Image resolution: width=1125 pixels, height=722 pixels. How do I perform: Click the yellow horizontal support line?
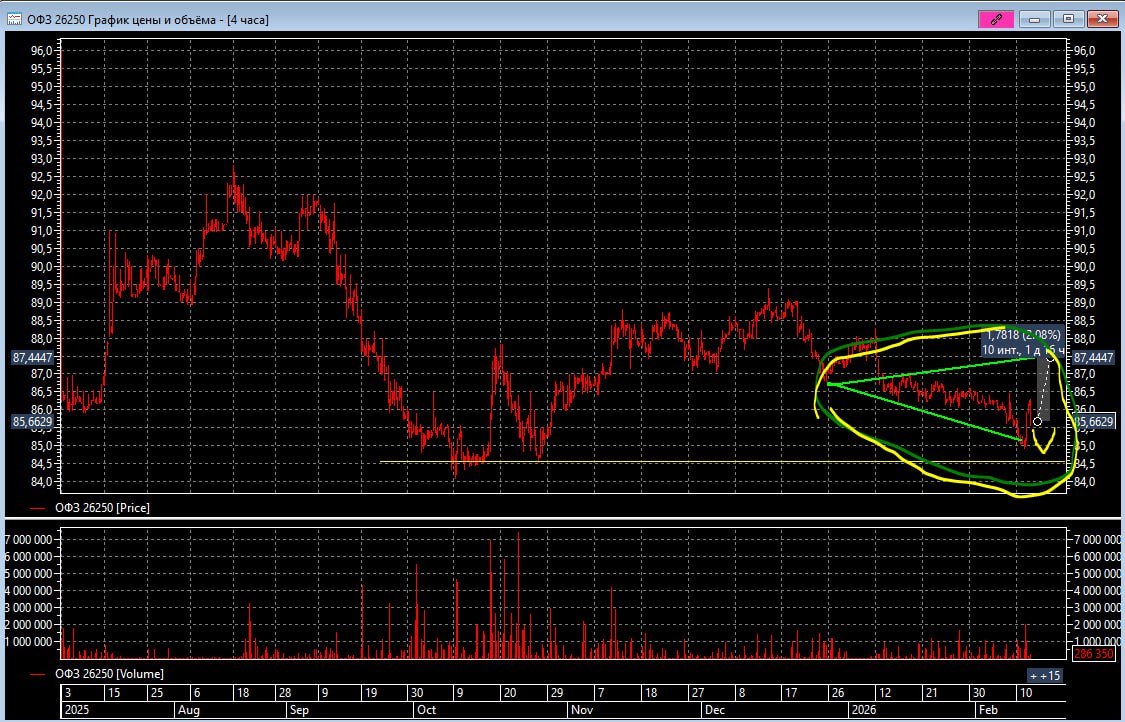[600, 461]
